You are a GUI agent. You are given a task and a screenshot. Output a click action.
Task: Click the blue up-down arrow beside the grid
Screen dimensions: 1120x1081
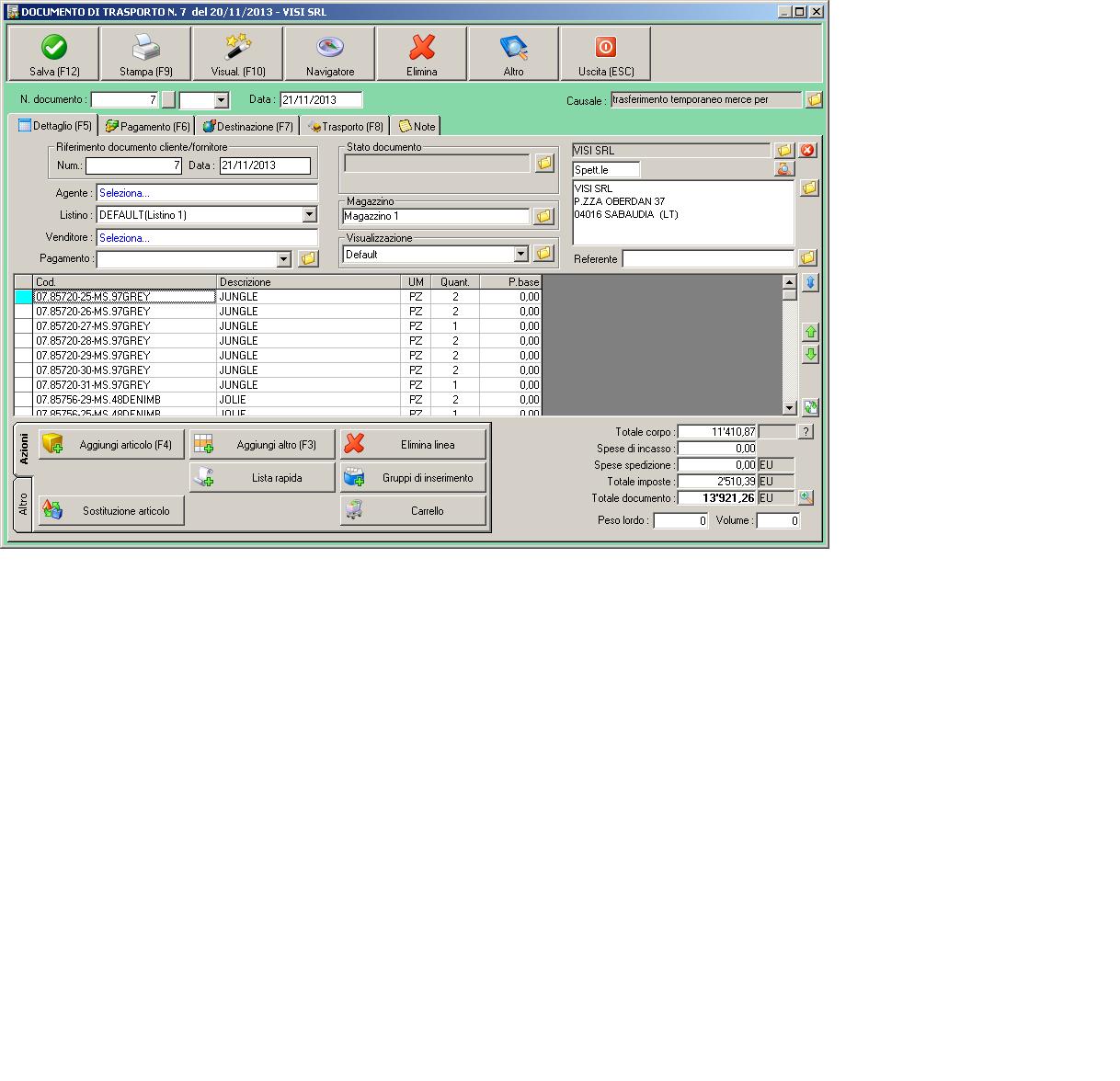pyautogui.click(x=810, y=282)
